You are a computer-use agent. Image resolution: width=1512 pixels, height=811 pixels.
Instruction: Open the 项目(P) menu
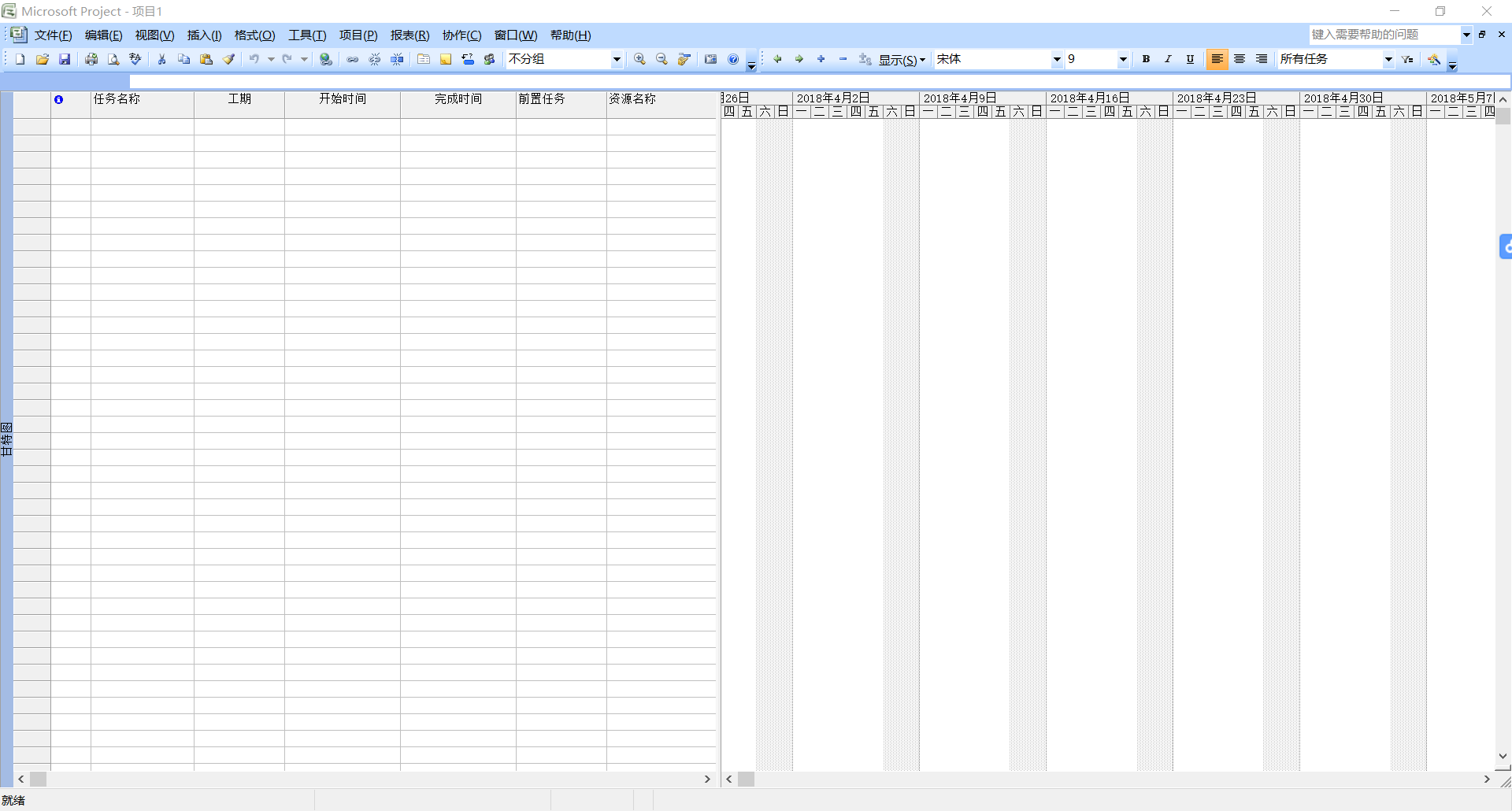click(358, 35)
